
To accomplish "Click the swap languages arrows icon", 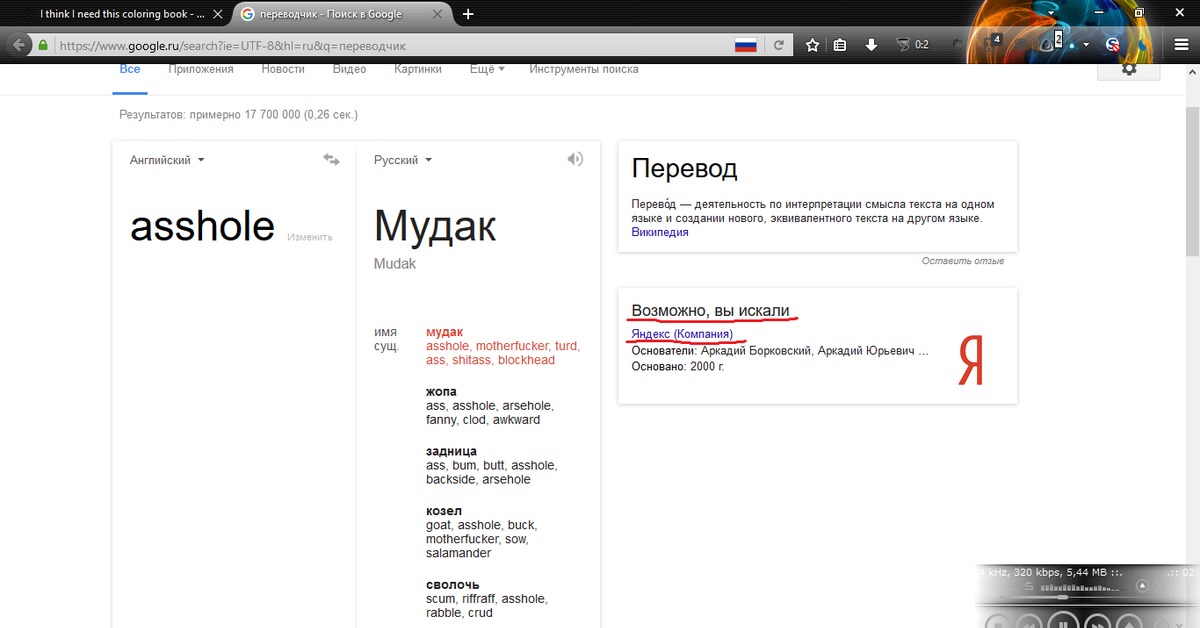I will tap(331, 160).
